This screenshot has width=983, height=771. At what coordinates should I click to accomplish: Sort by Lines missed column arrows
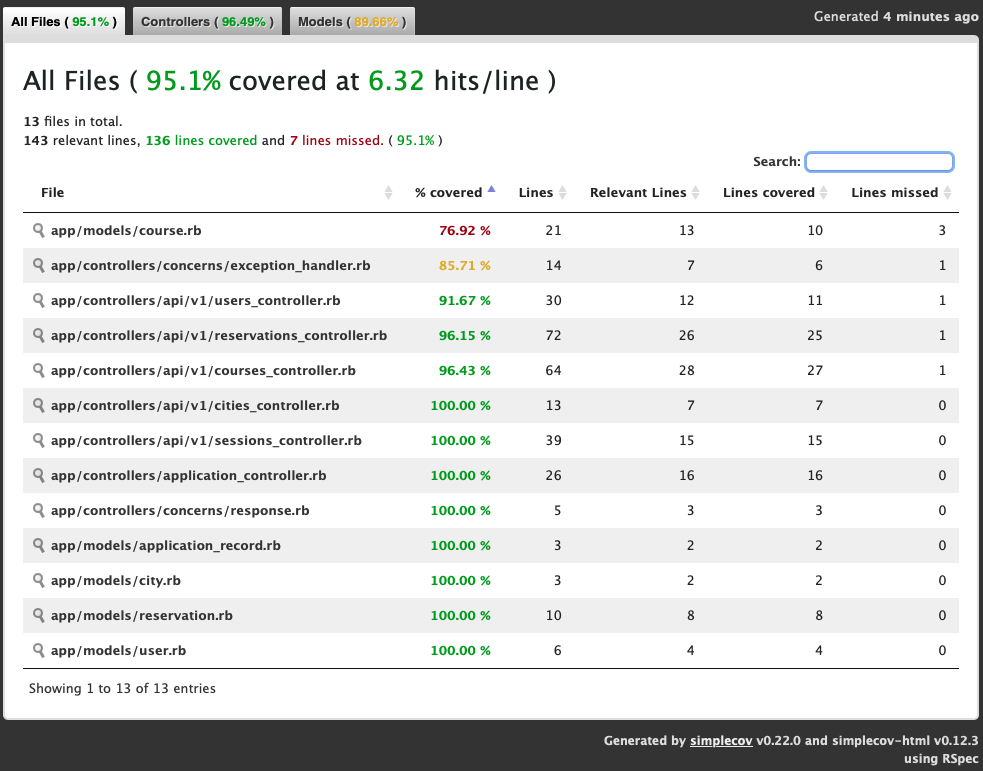click(x=947, y=192)
